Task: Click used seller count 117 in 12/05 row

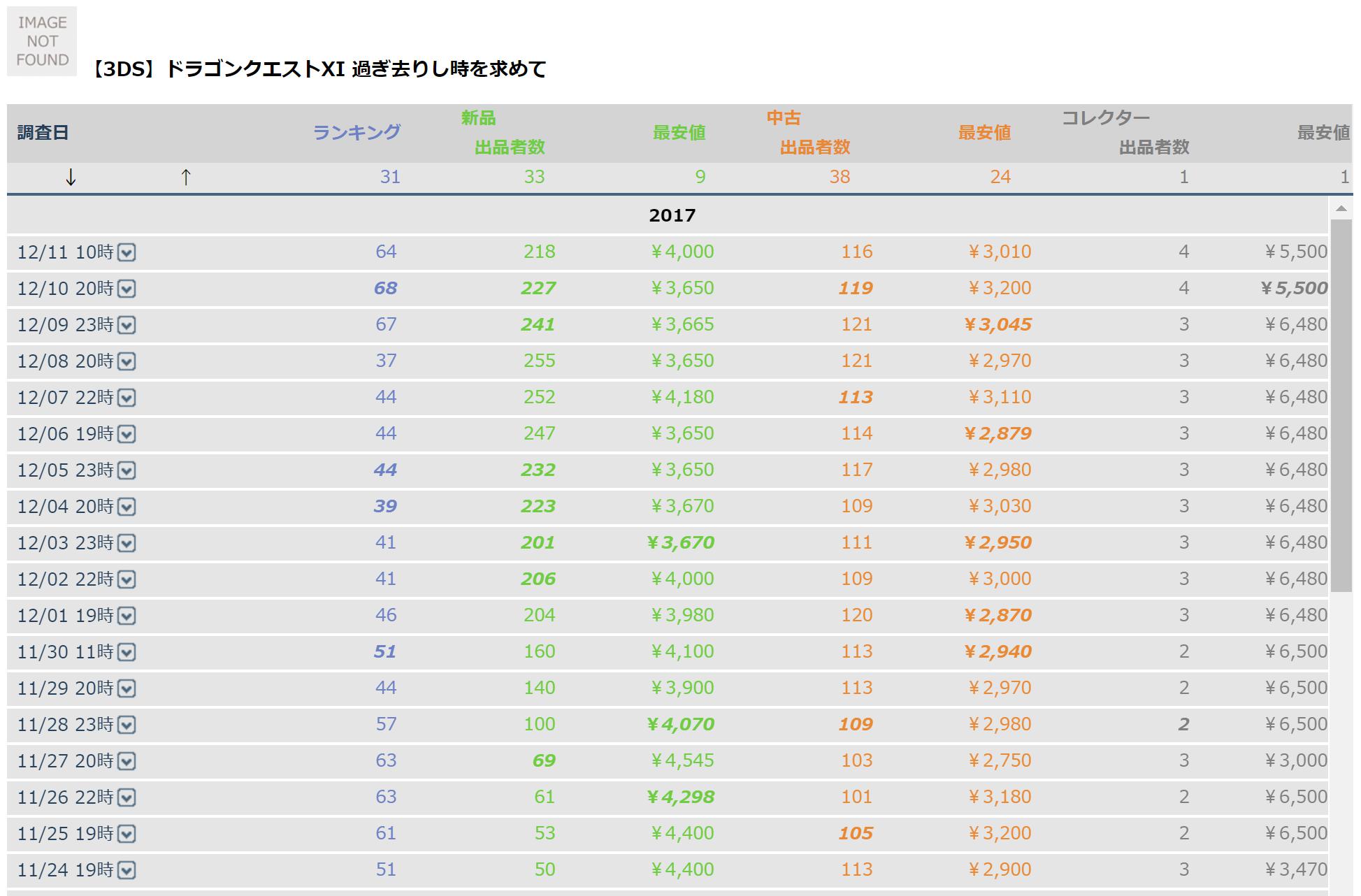Action: point(857,470)
